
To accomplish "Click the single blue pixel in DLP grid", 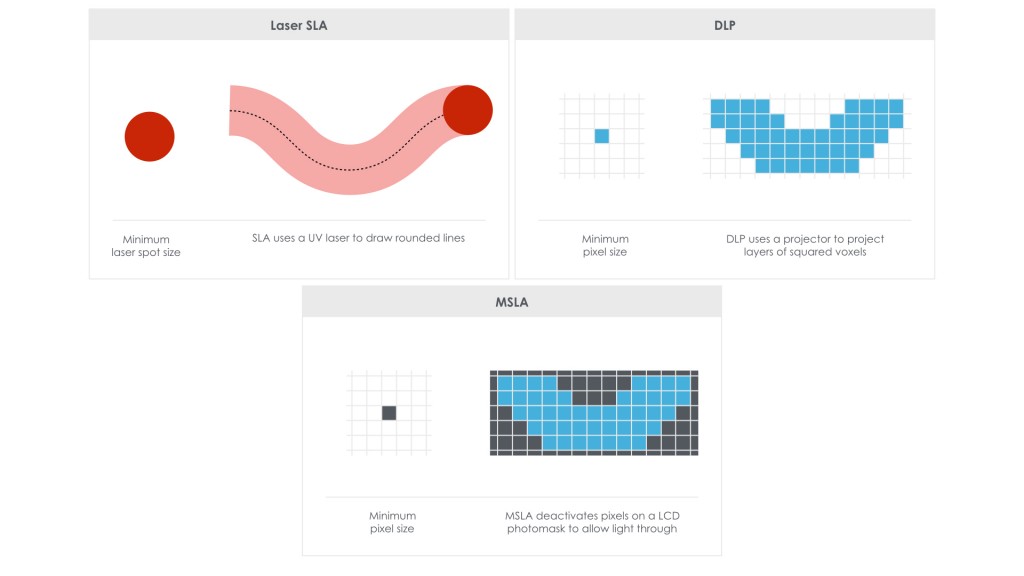I will point(601,136).
